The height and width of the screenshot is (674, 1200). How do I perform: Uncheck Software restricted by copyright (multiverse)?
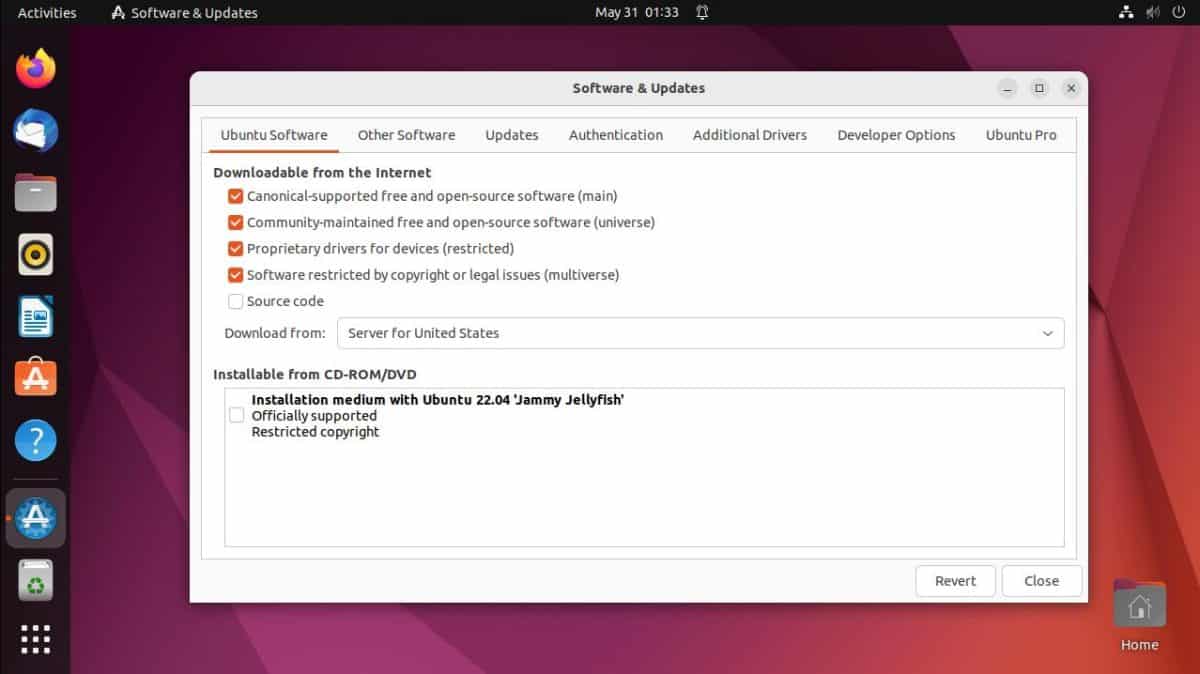coord(235,275)
